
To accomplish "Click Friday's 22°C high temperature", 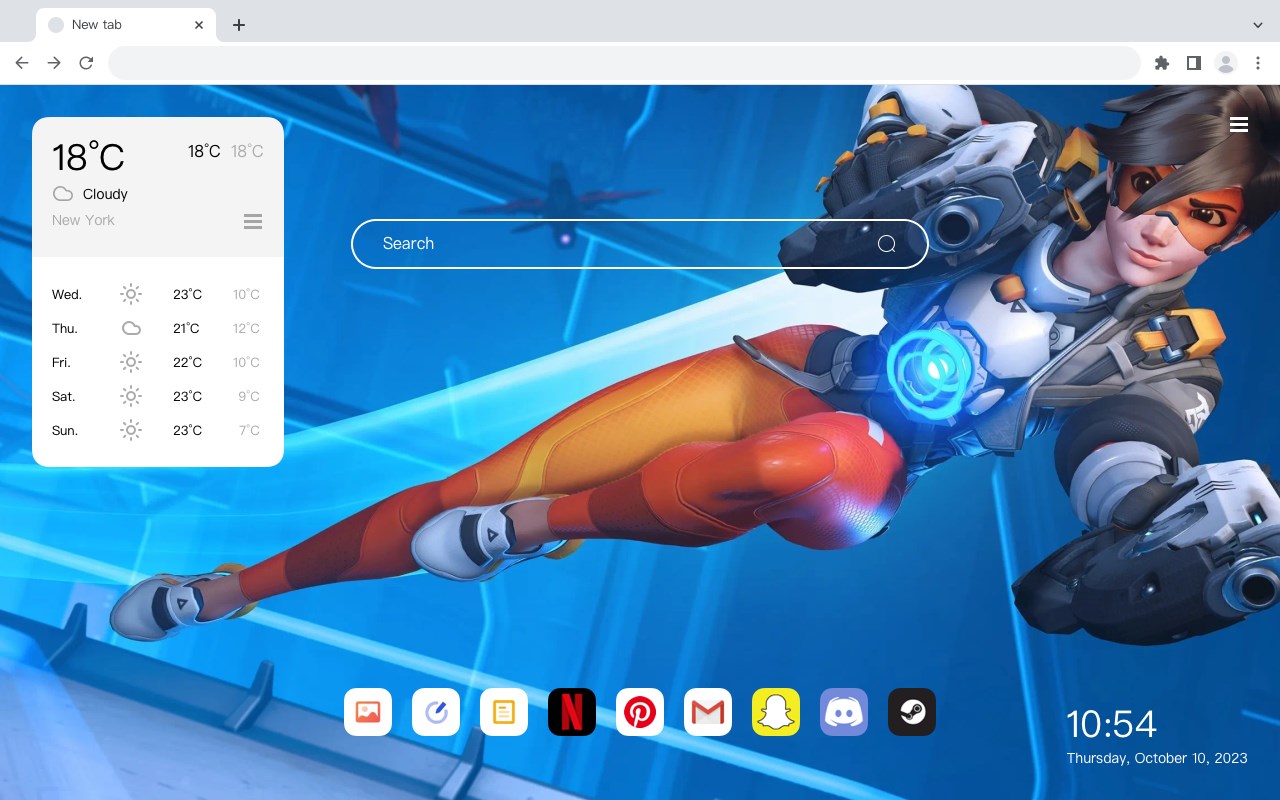I will click(x=187, y=362).
